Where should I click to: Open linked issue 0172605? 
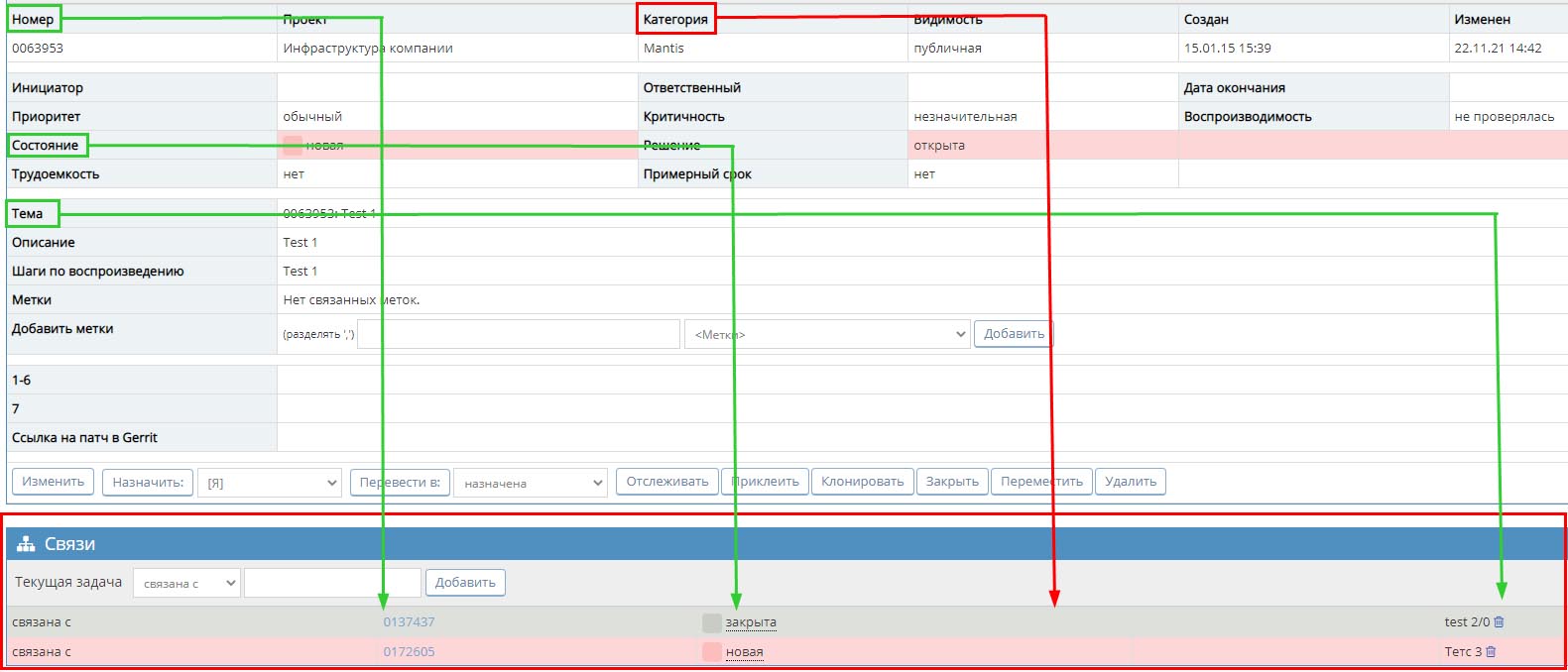point(409,652)
